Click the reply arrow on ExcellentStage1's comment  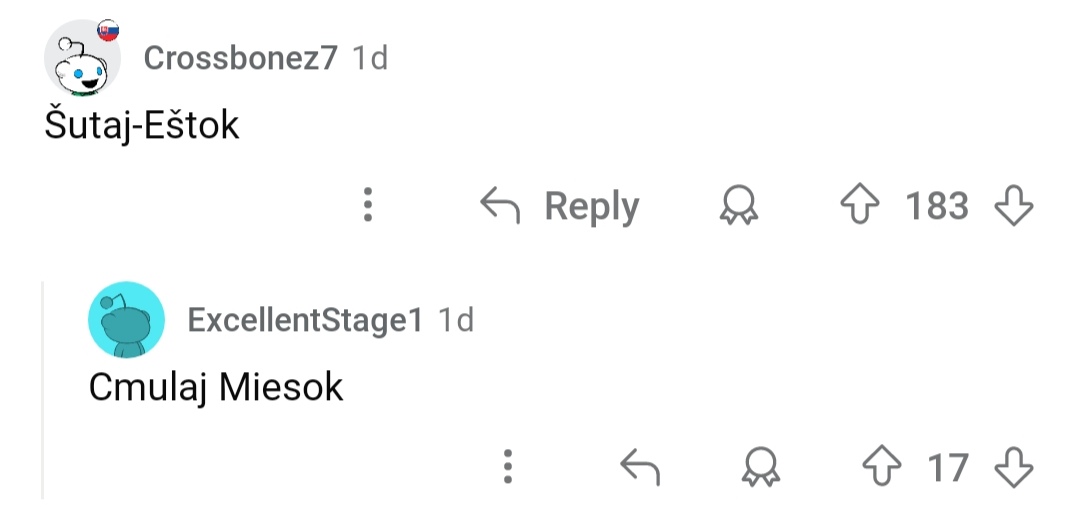click(x=641, y=466)
